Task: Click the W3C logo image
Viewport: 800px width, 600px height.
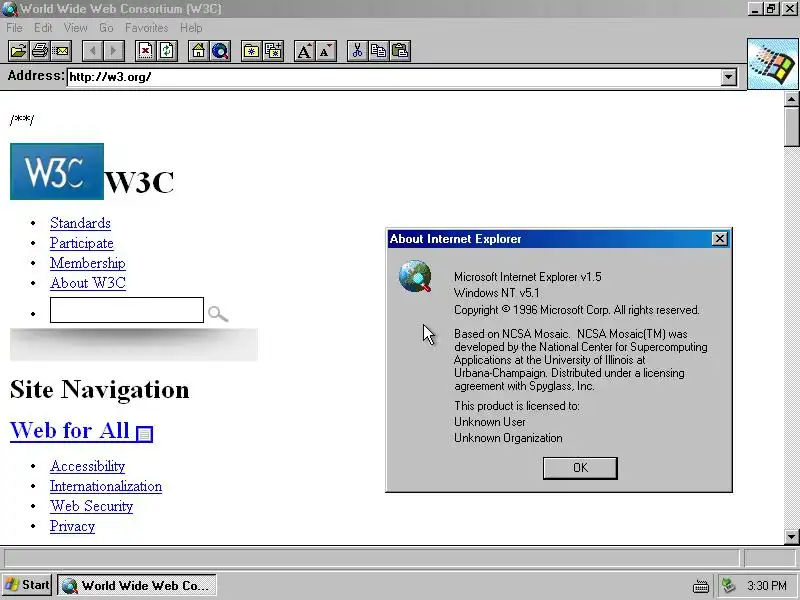Action: tap(57, 171)
